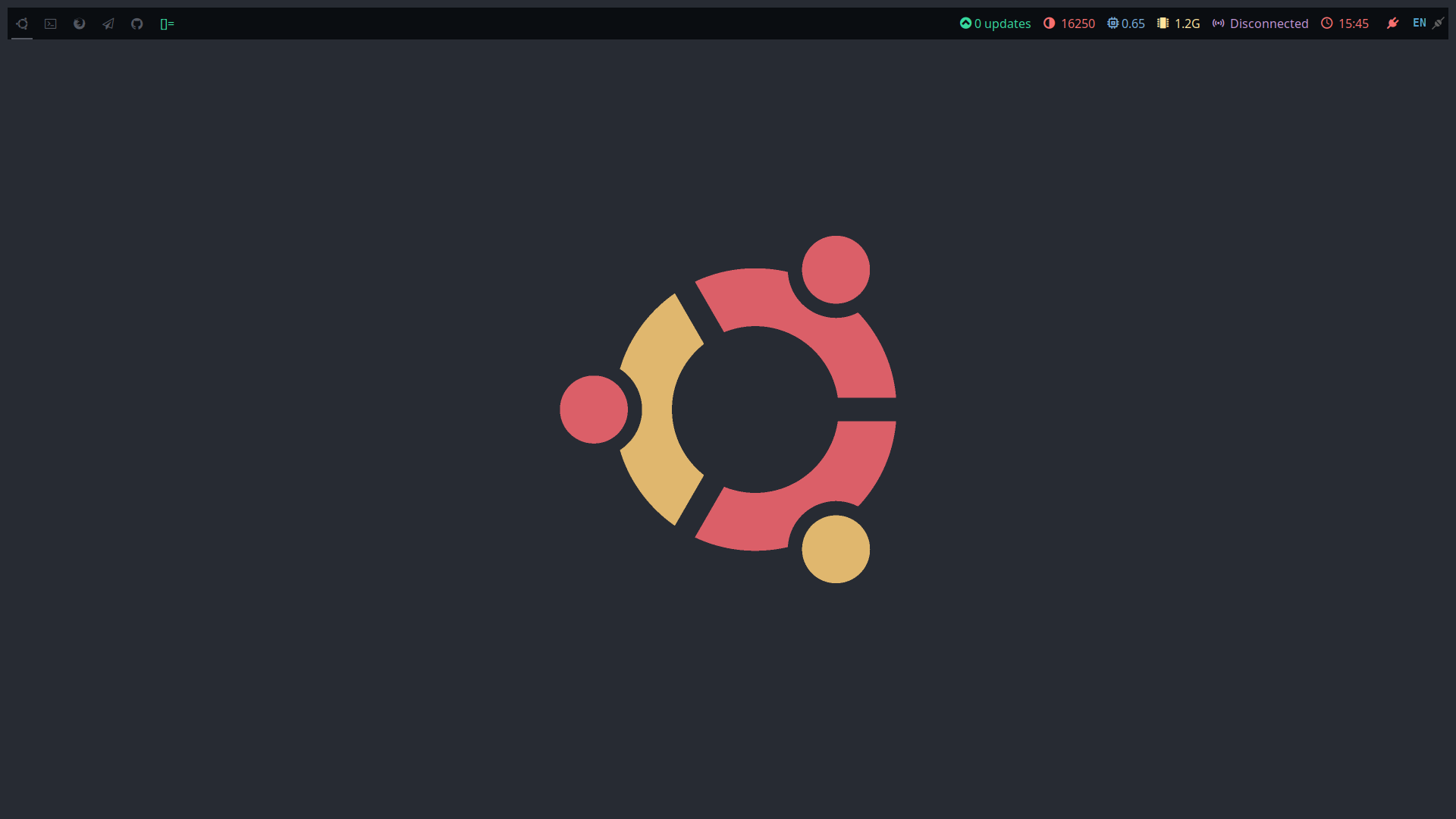Open the '0 updates' text

pos(1003,24)
